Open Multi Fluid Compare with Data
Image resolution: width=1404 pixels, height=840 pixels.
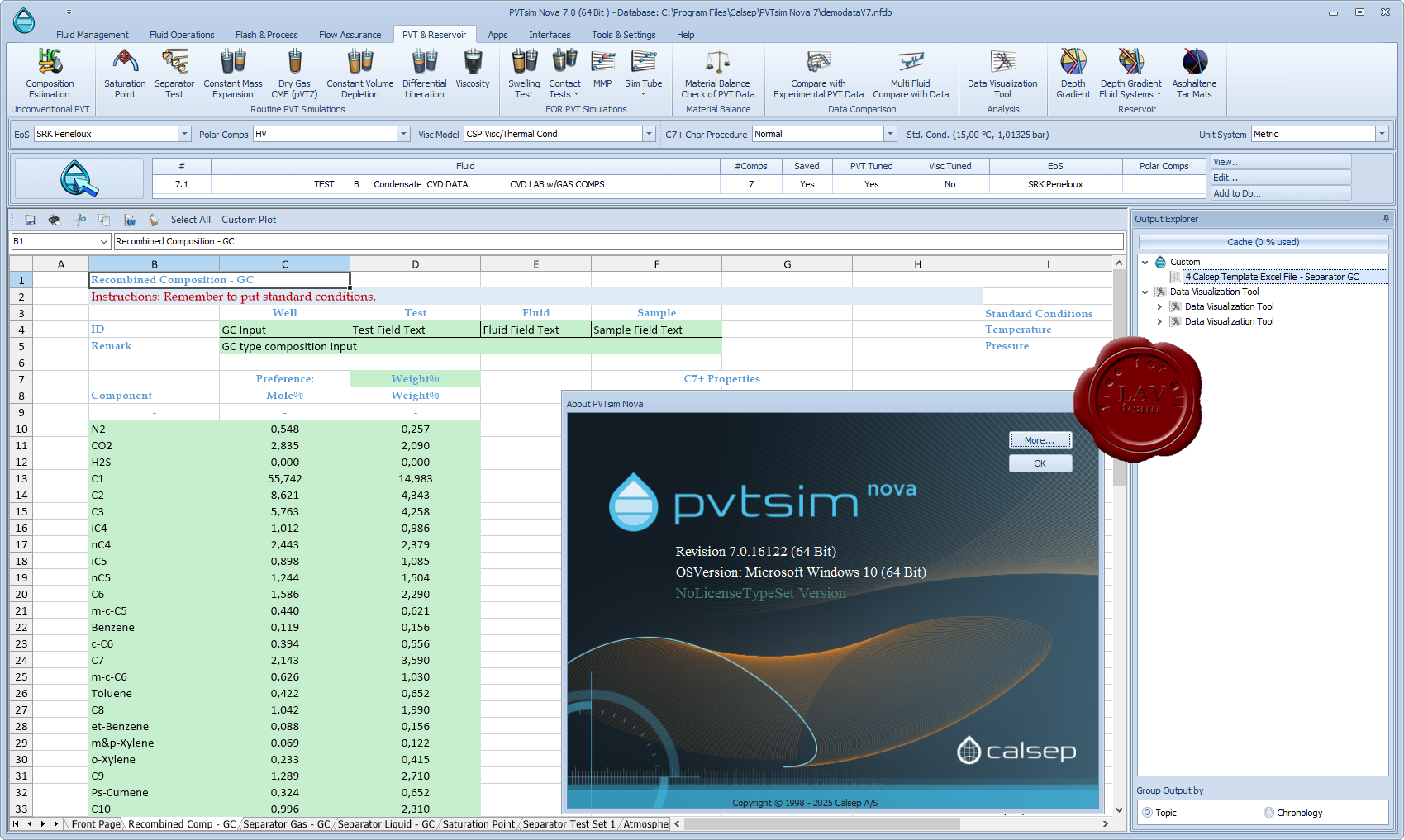[911, 73]
